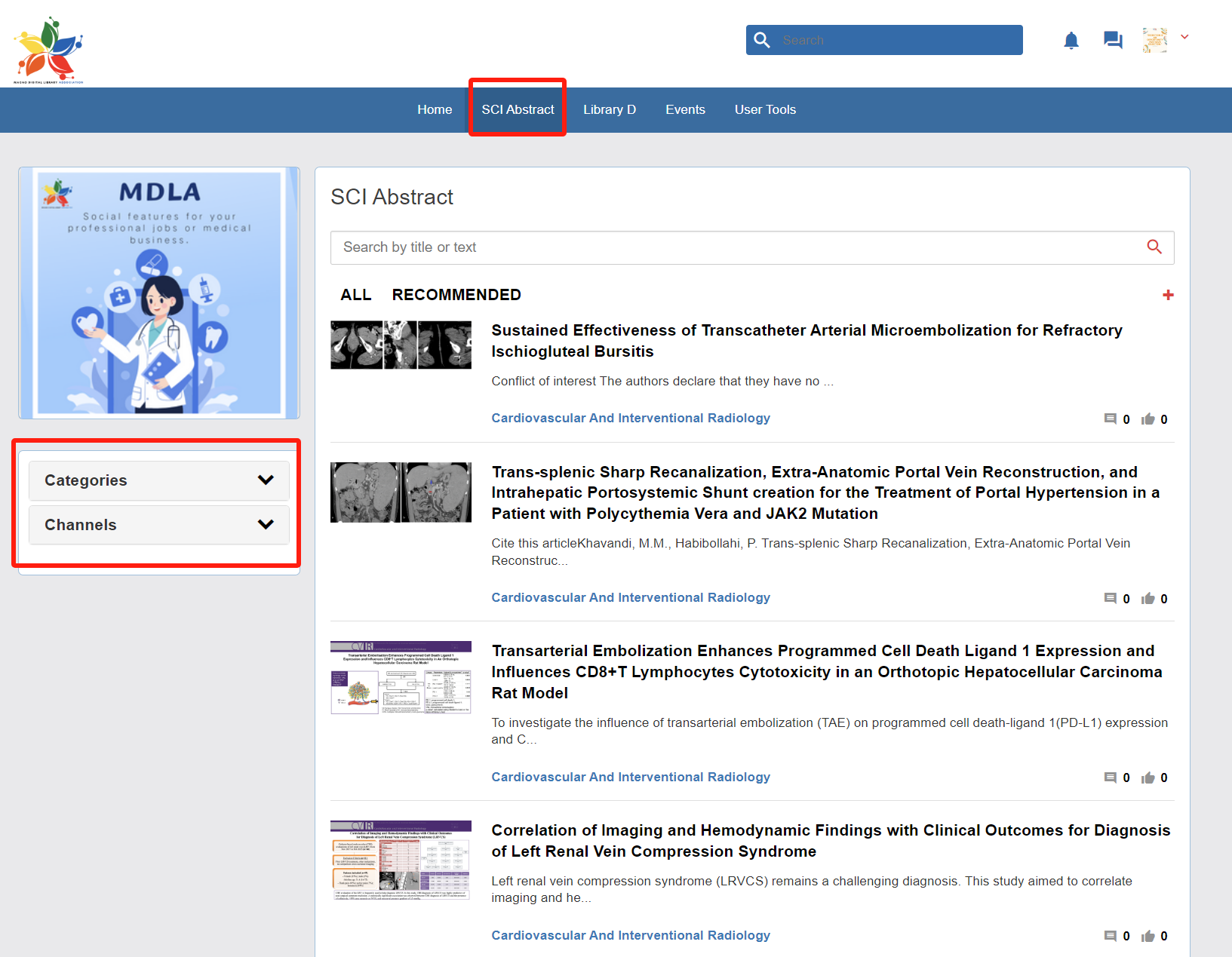
Task: Like the Left Renal Vein Compression article
Action: point(1148,936)
